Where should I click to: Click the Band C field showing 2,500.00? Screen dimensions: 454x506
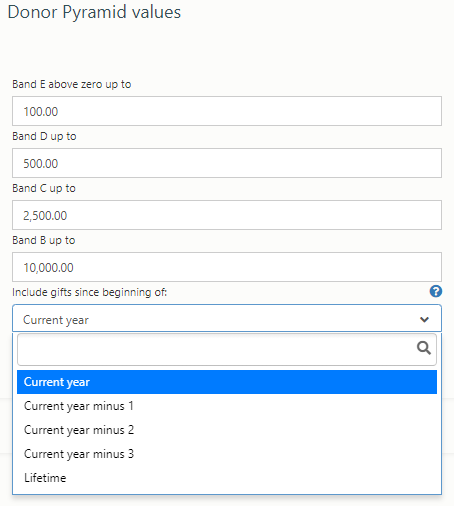[x=227, y=215]
